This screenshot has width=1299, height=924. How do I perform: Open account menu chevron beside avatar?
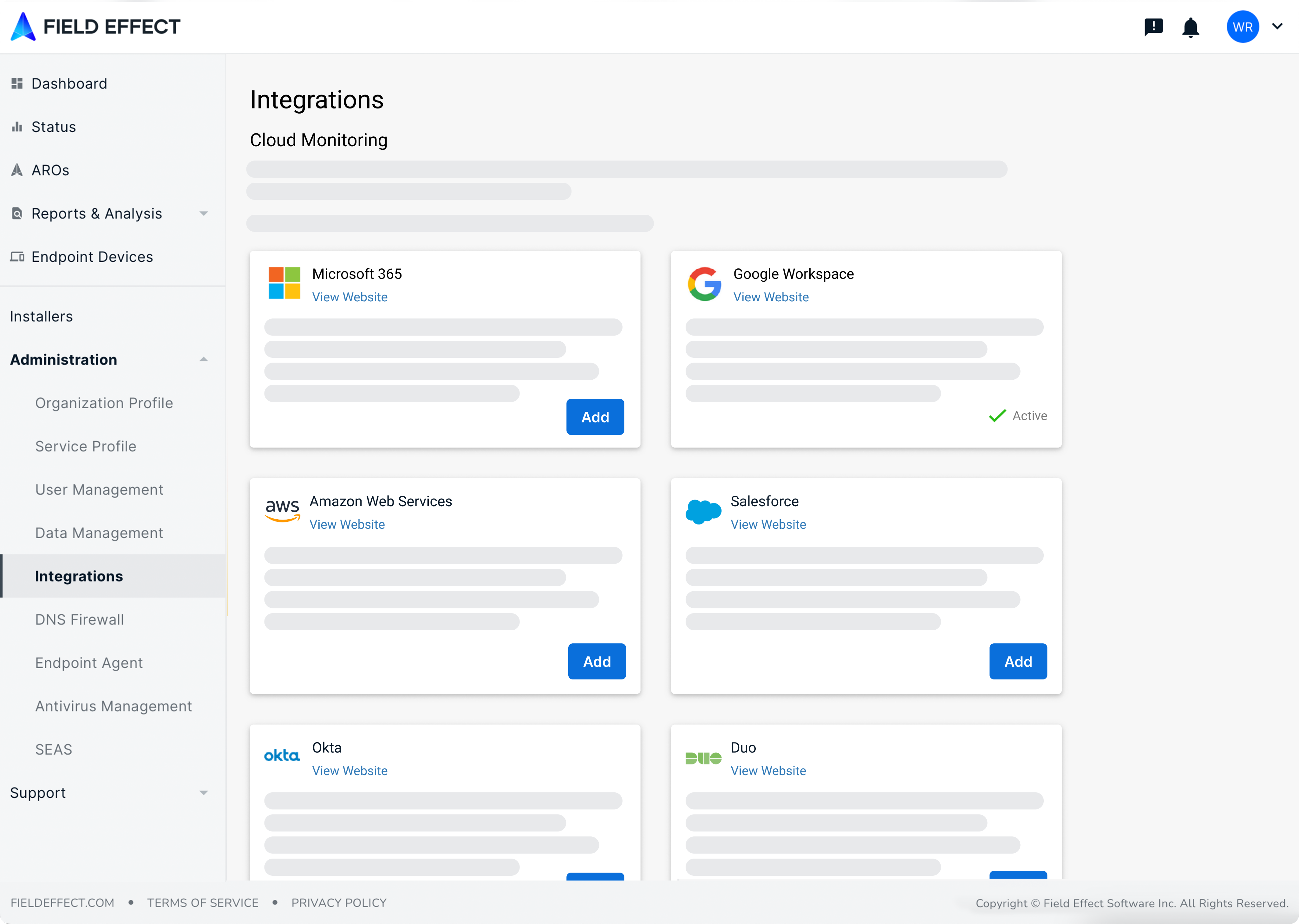(1277, 26)
